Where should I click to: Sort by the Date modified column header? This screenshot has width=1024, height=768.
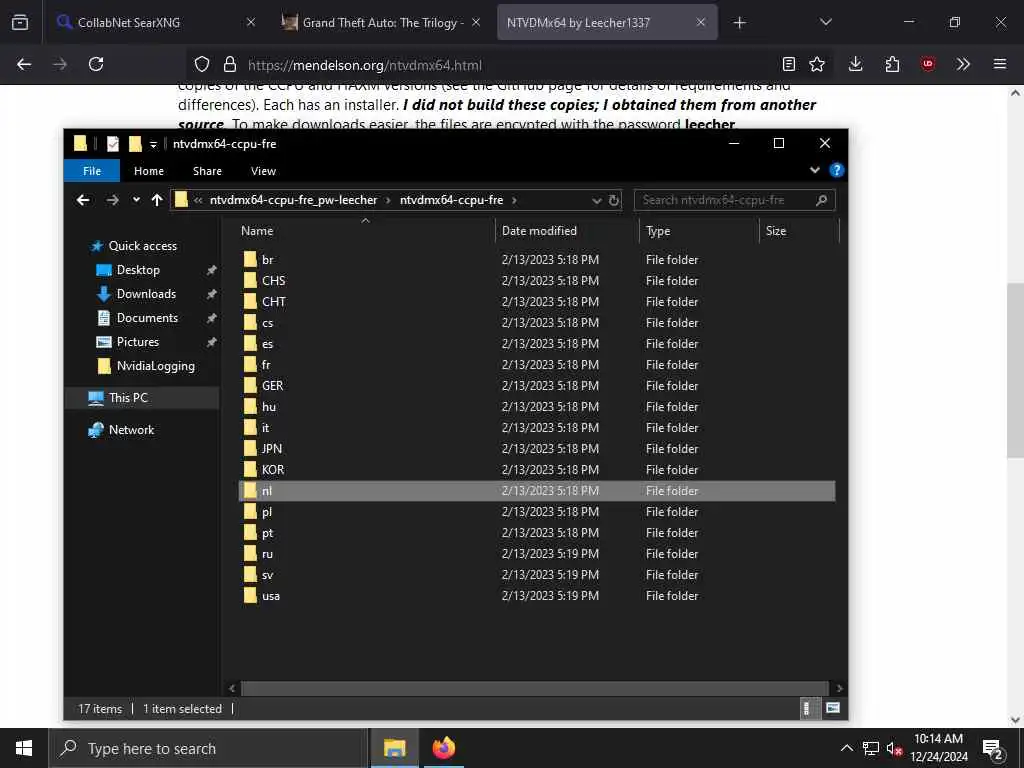[x=567, y=231]
